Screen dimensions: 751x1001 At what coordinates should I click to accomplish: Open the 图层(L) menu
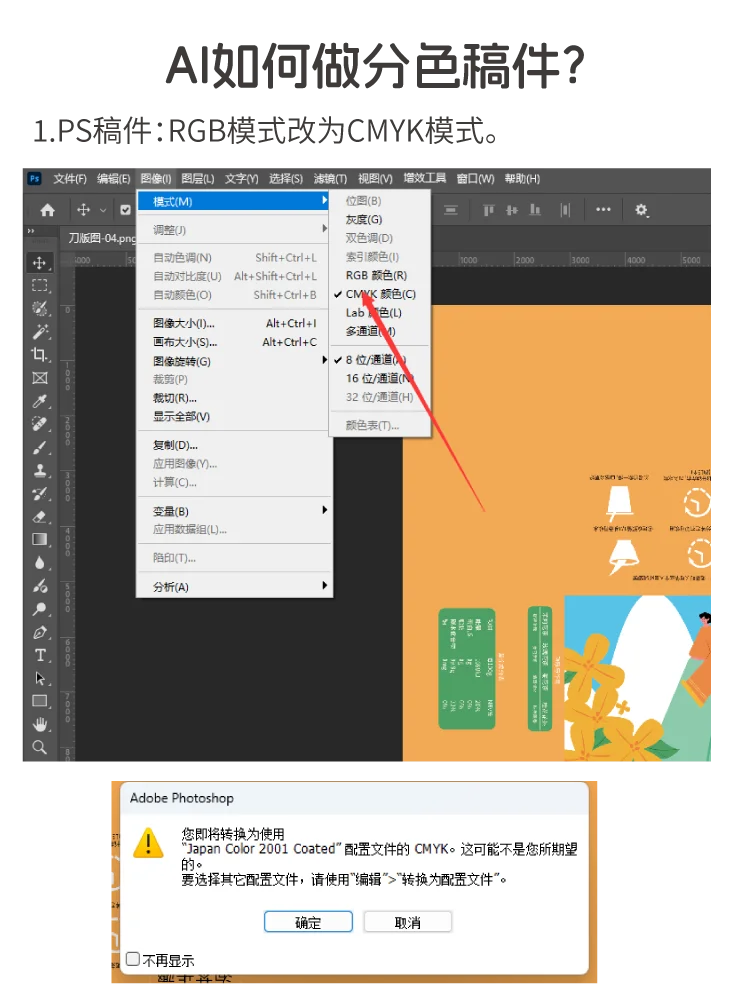198,179
